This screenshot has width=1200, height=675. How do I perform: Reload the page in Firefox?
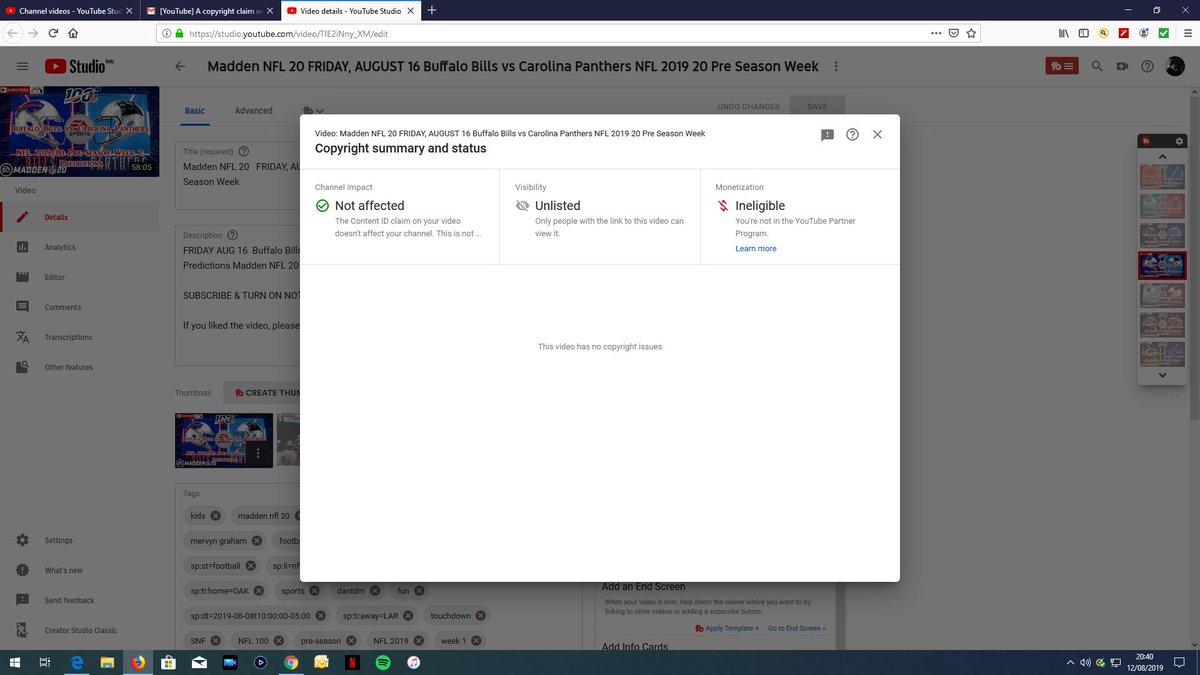[53, 32]
